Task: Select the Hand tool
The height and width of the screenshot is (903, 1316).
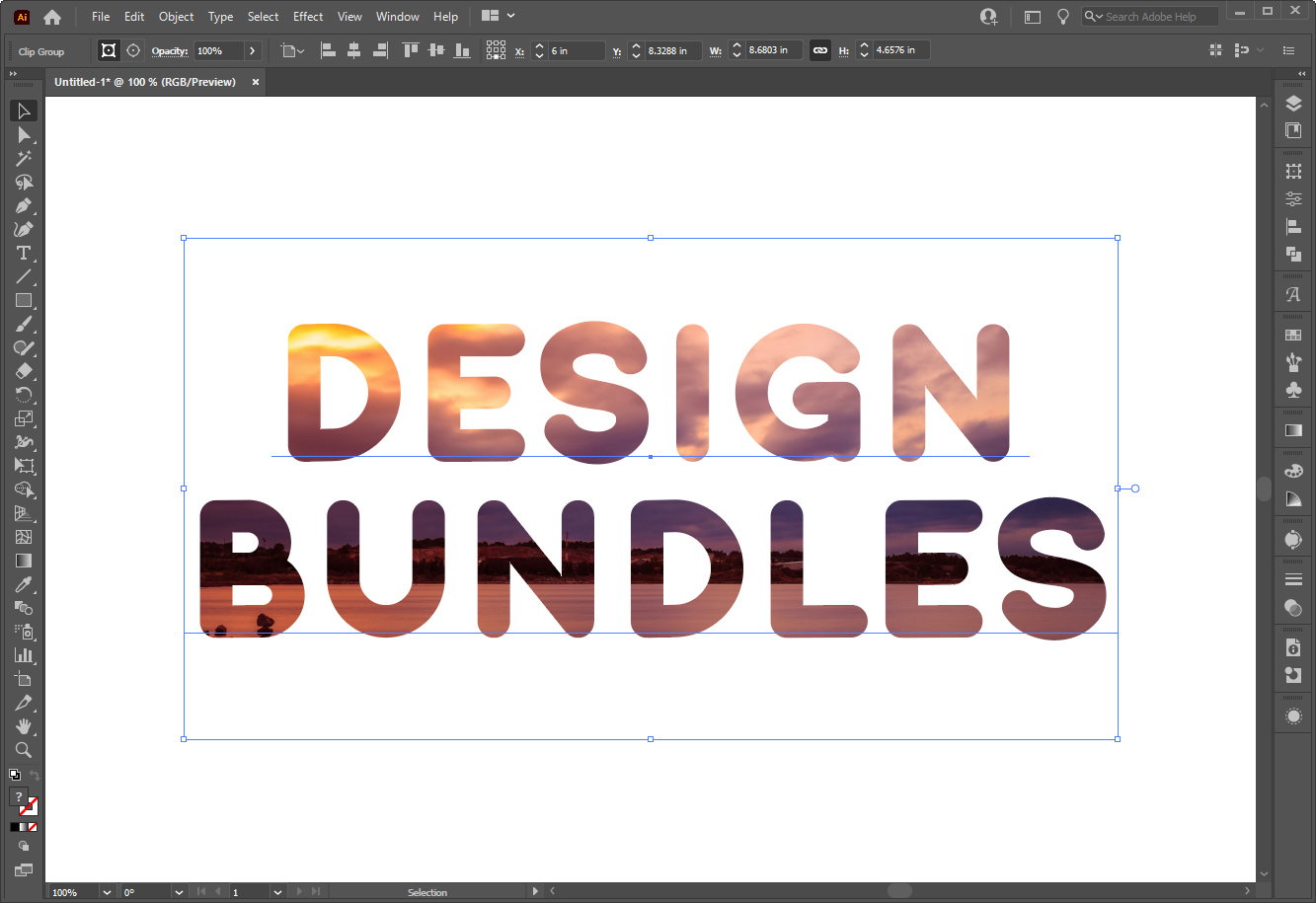Action: tap(24, 726)
